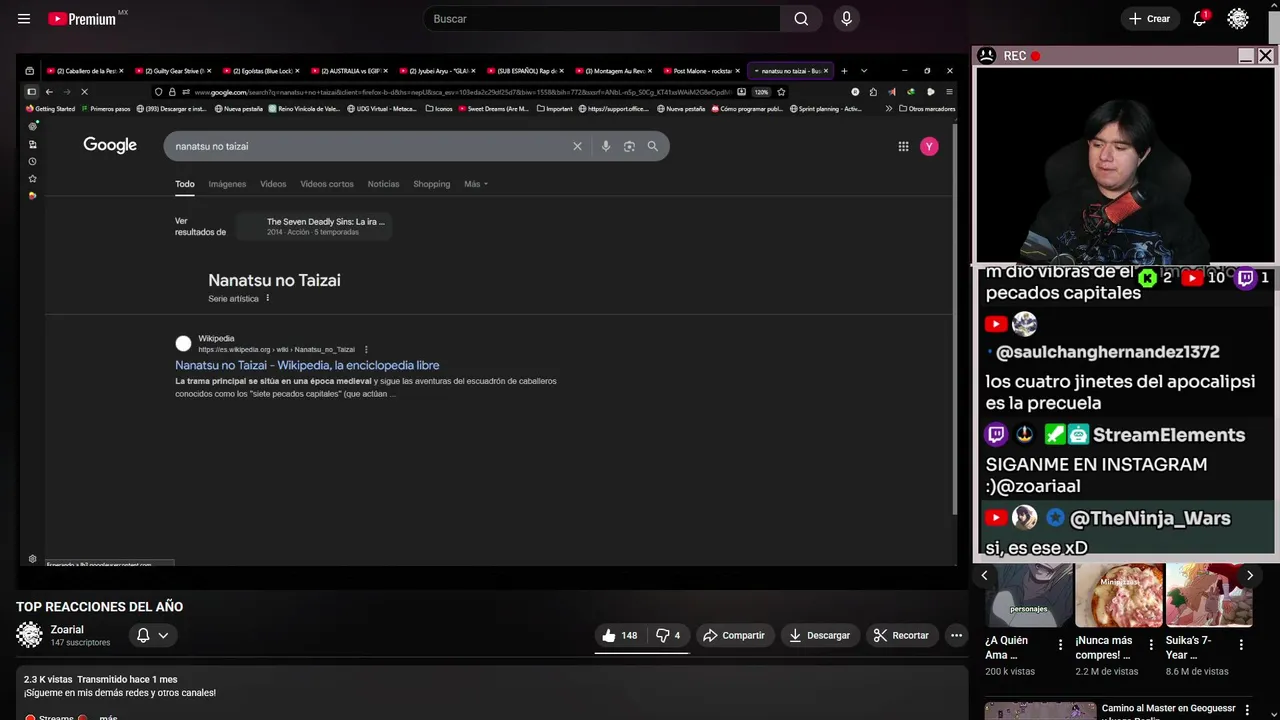The width and height of the screenshot is (1280, 720).
Task: Click 'TOP REACCIONES DEL AÑO' video title
Action: click(x=100, y=607)
